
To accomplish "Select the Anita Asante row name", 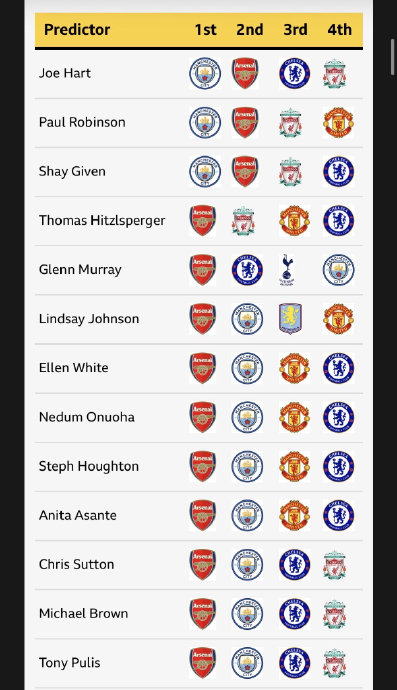I will (x=78, y=515).
